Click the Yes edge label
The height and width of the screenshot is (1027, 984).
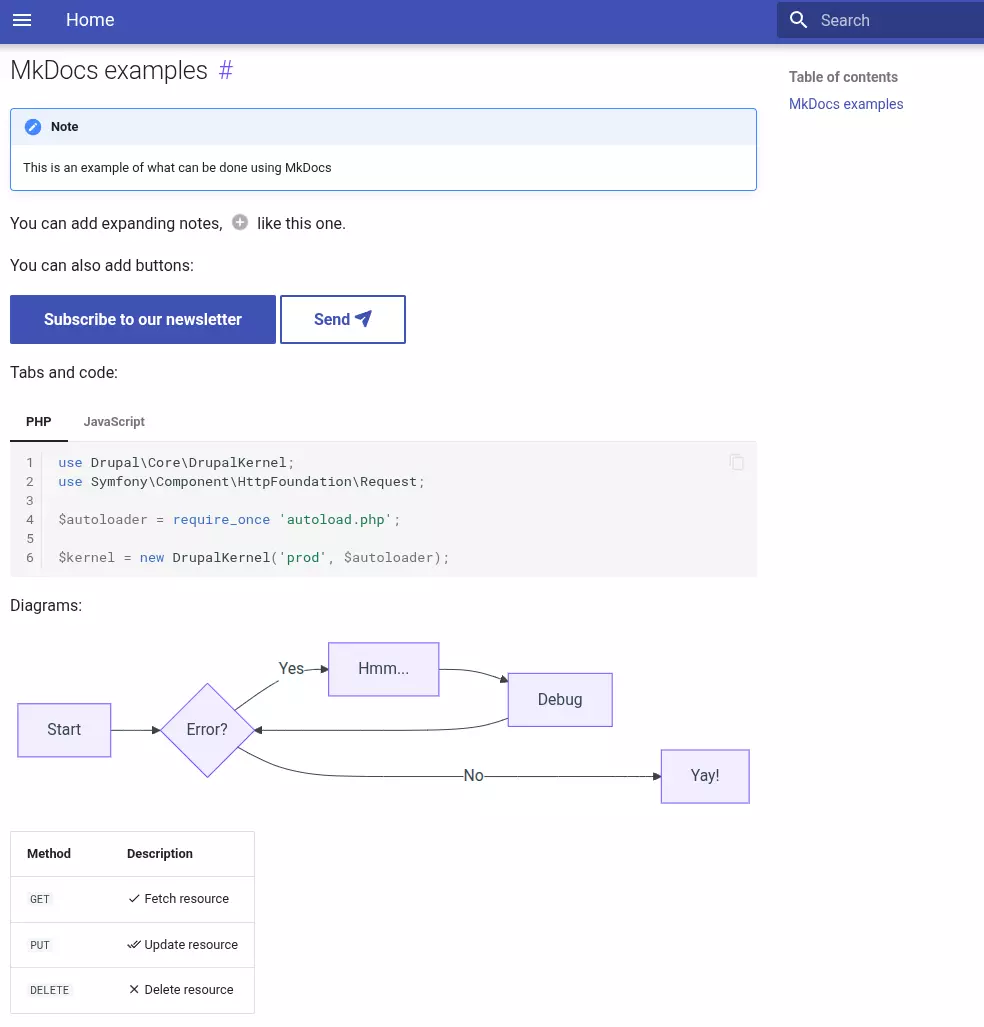coord(291,669)
